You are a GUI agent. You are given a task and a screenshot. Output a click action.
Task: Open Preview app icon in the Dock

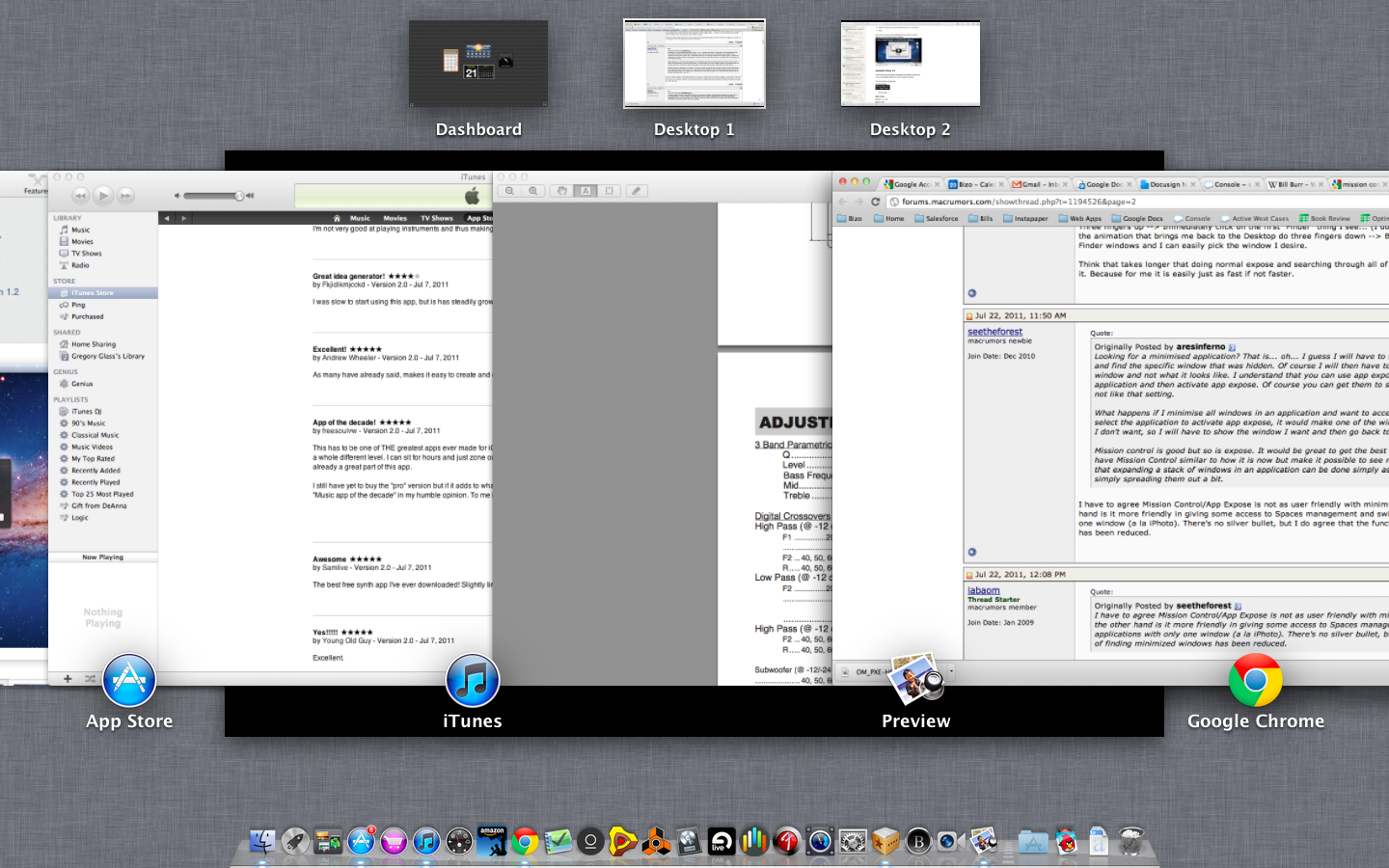point(983,841)
